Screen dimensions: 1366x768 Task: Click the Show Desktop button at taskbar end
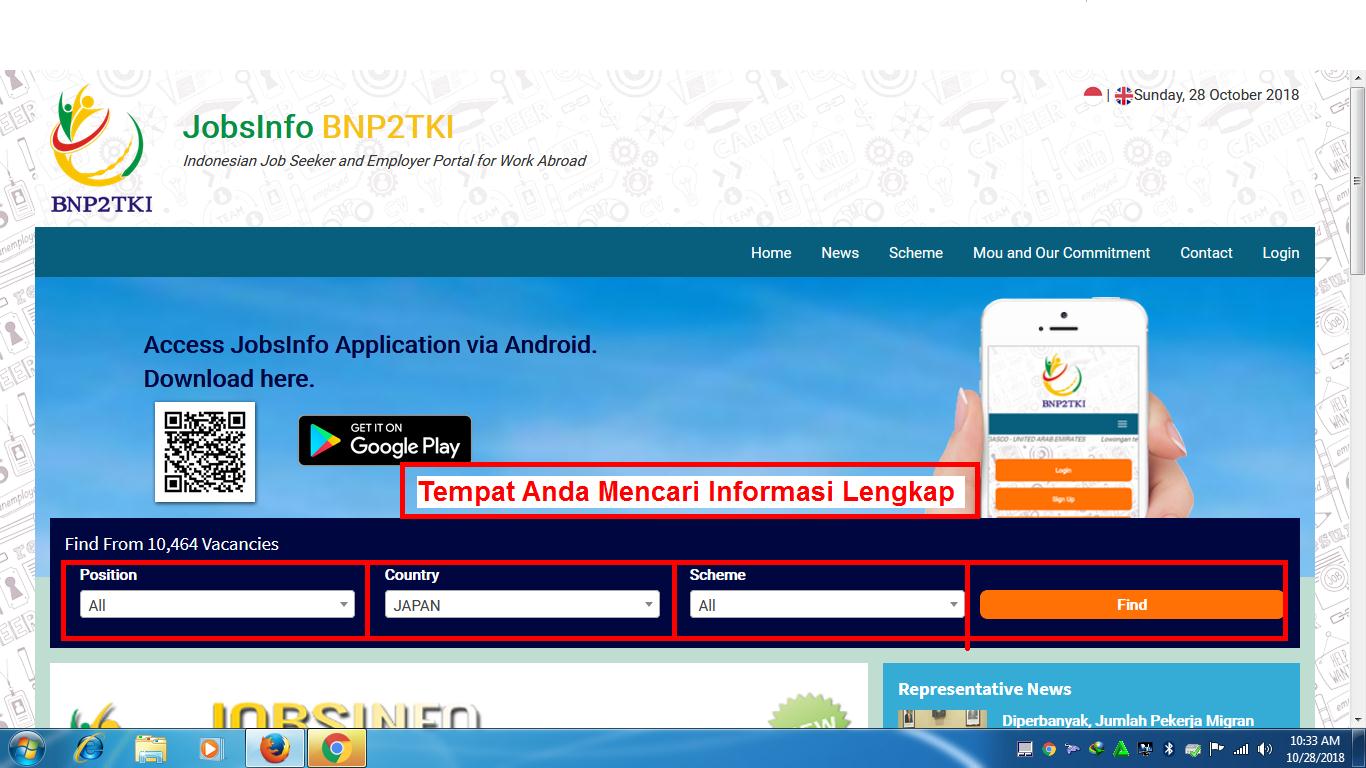click(x=1358, y=749)
